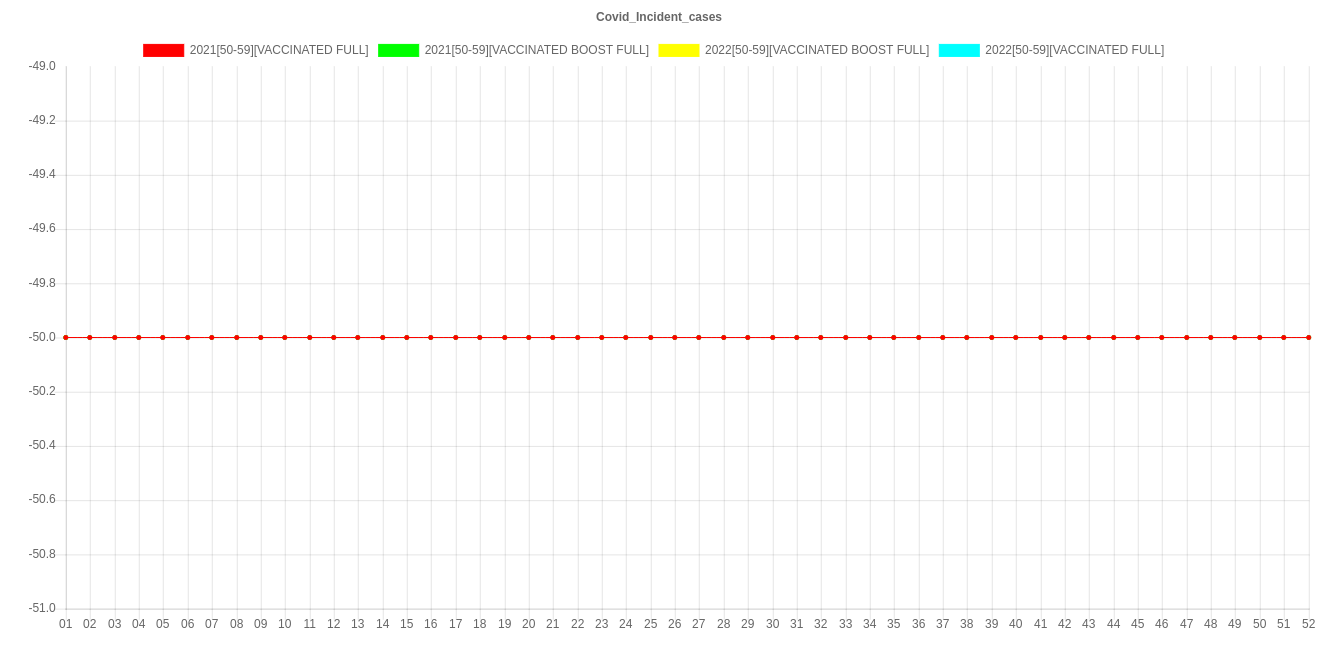Click the -50.0 y-axis tick label

42,337
